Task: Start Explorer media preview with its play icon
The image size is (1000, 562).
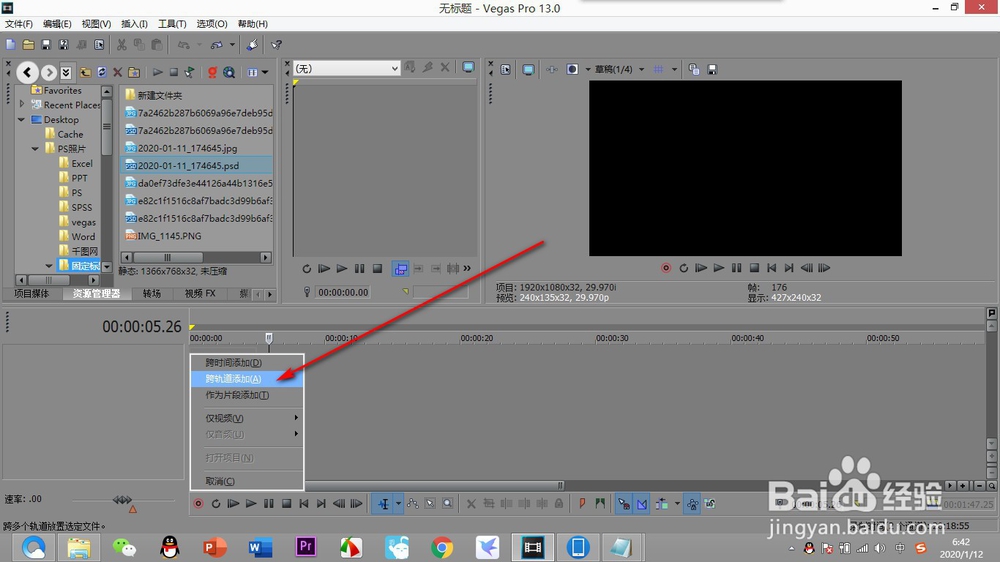Action: 158,72
